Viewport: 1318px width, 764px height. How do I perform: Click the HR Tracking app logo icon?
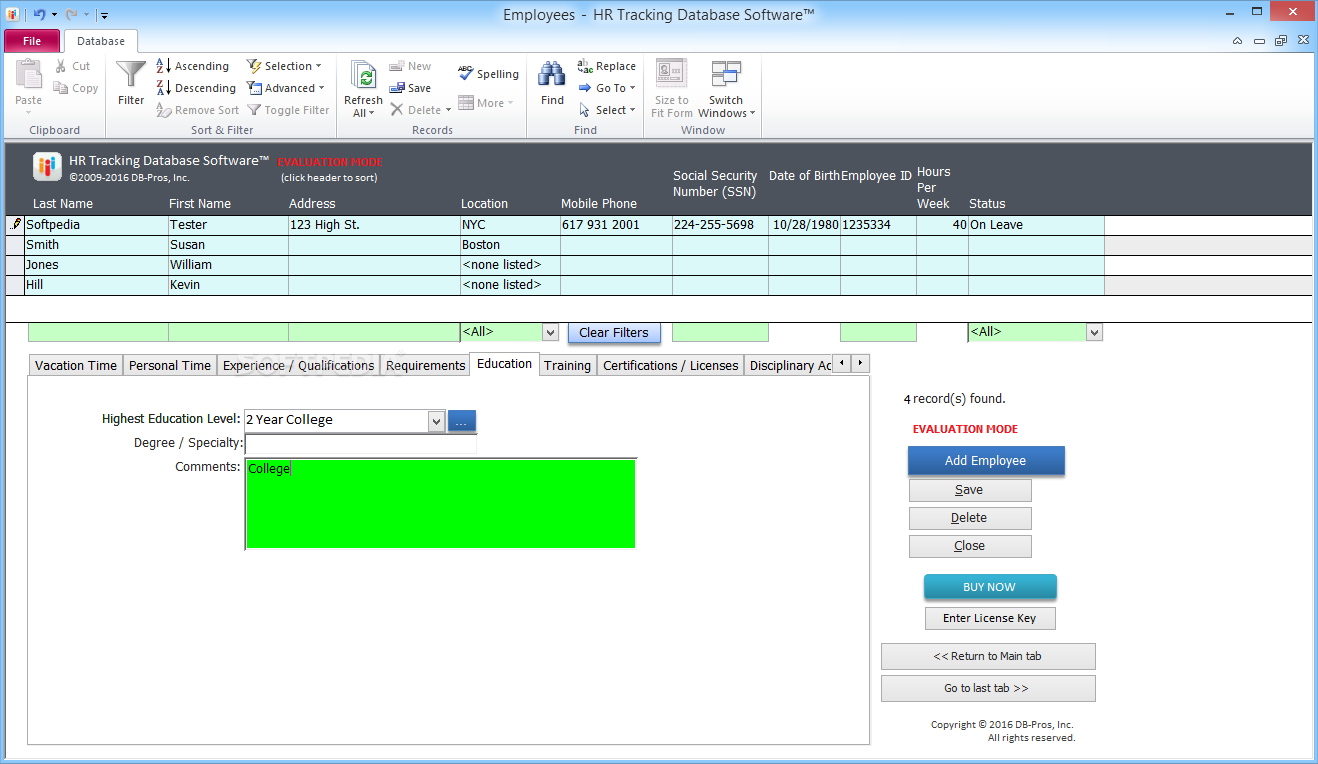pyautogui.click(x=47, y=166)
